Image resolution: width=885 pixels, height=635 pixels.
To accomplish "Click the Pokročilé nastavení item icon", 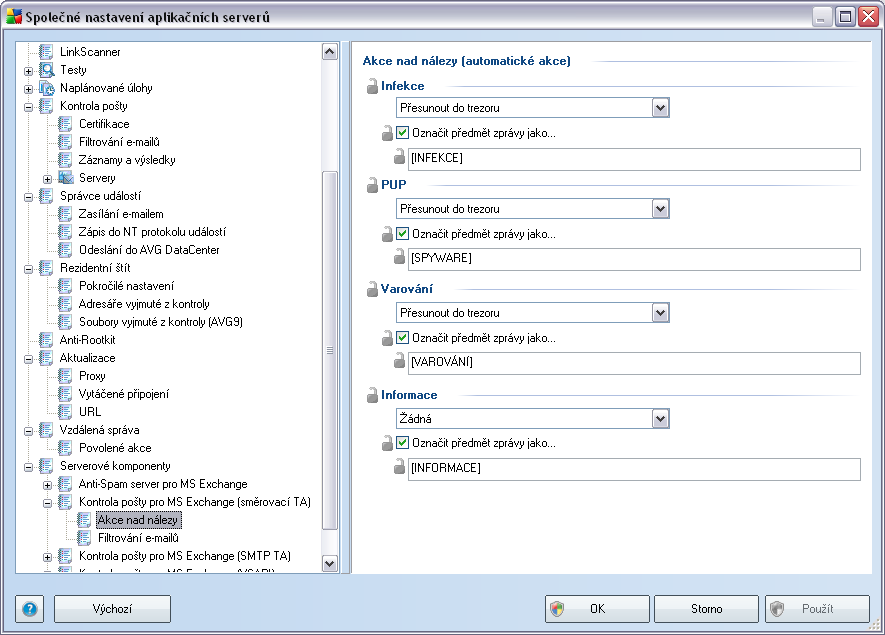I will [x=65, y=286].
